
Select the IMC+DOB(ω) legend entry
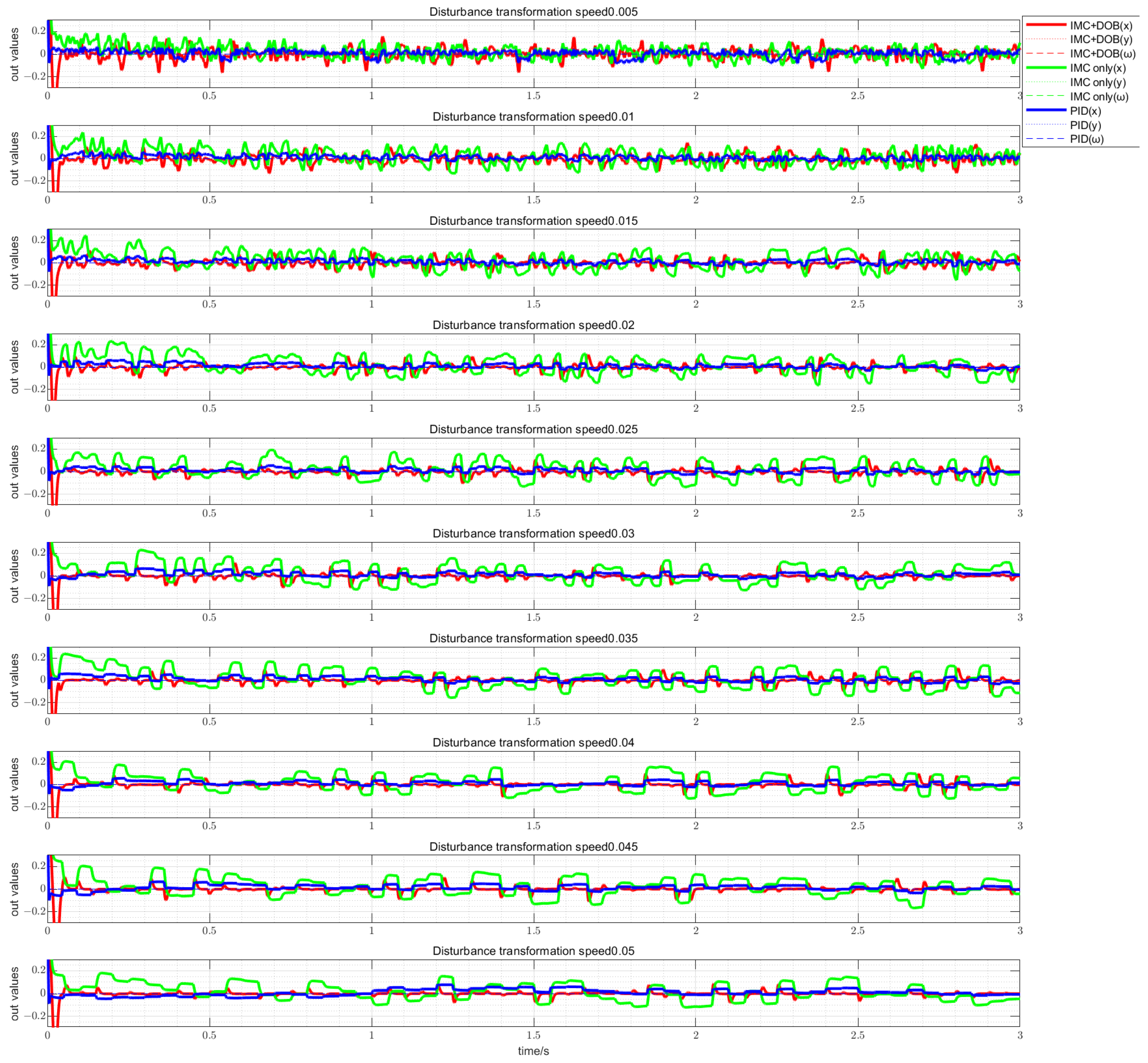[1102, 54]
